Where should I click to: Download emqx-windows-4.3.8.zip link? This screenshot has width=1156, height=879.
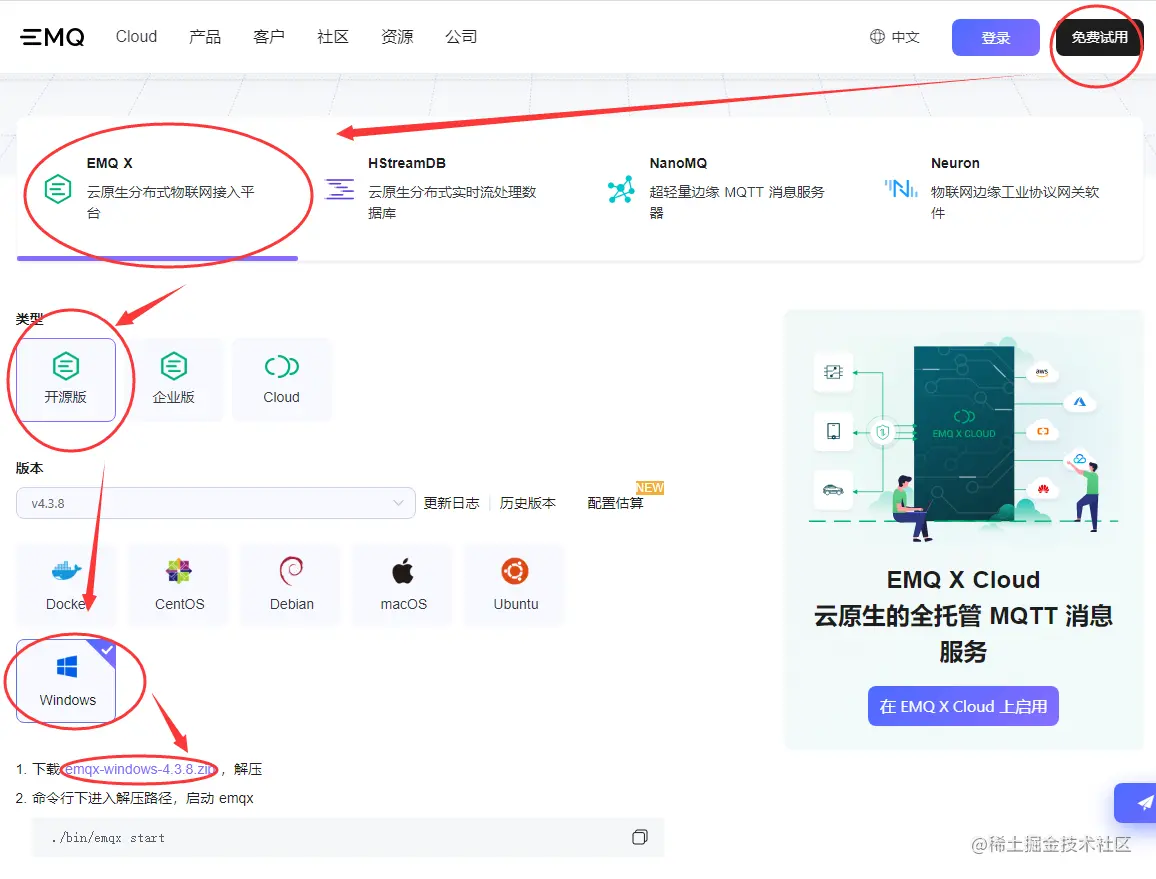[140, 769]
